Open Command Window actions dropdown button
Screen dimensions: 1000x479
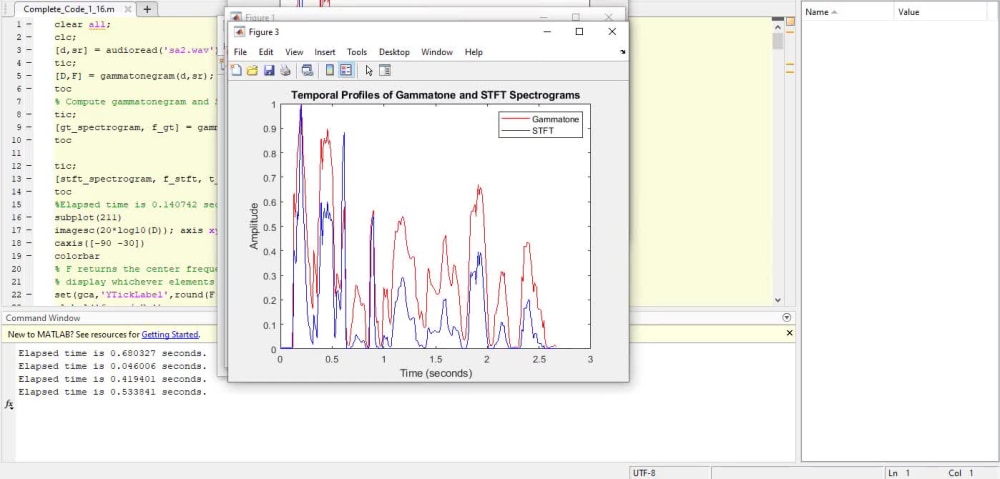[786, 318]
